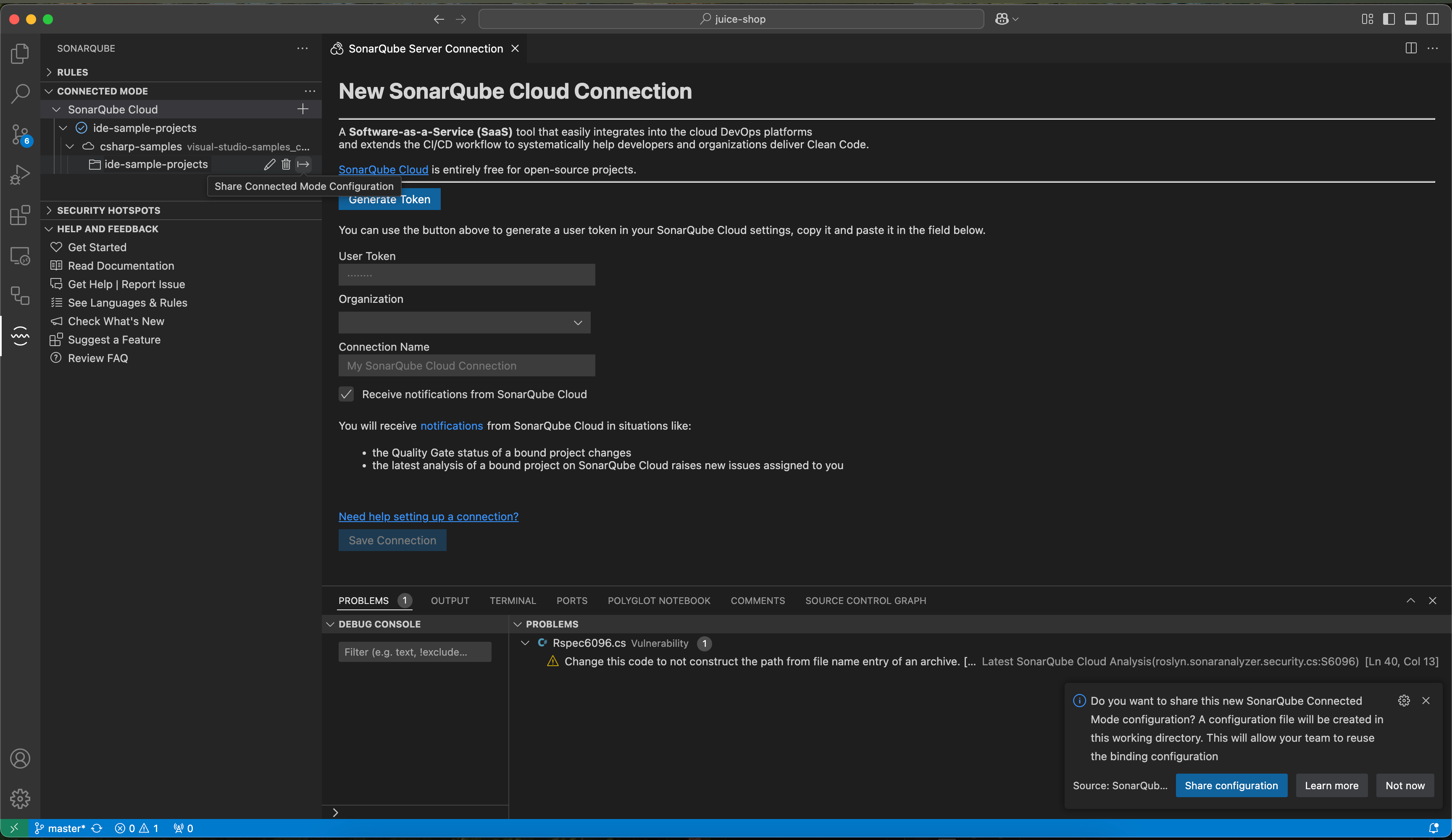The image size is (1452, 840).
Task: Delete the ide-sample-projects binding with trash icon
Action: (x=286, y=165)
